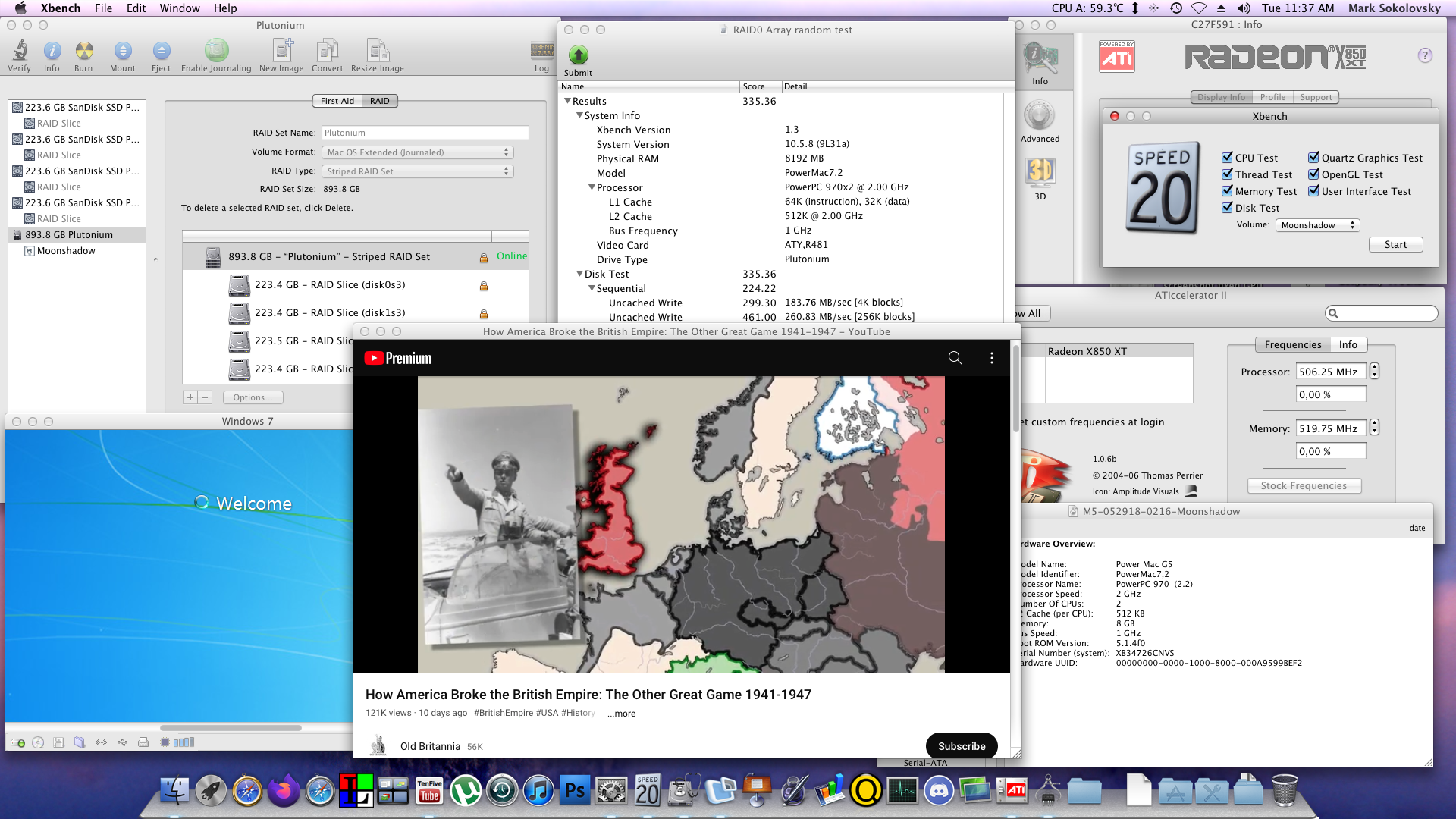Switch to the First Aid tab

337,101
